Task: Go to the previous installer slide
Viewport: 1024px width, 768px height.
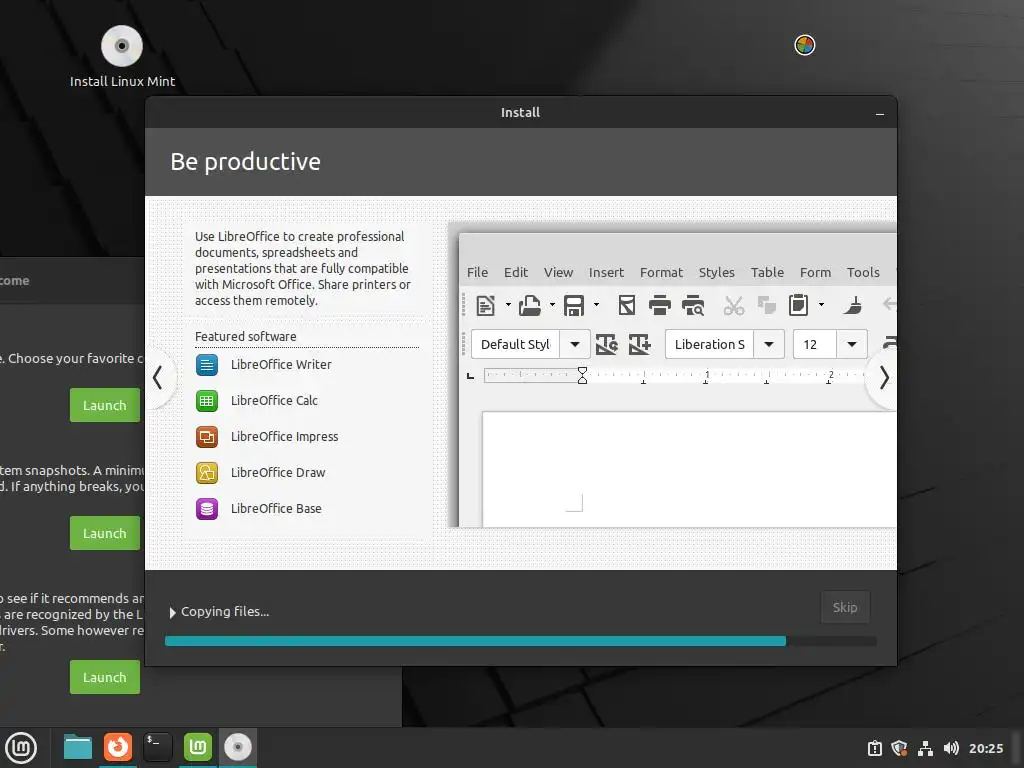Action: 157,377
